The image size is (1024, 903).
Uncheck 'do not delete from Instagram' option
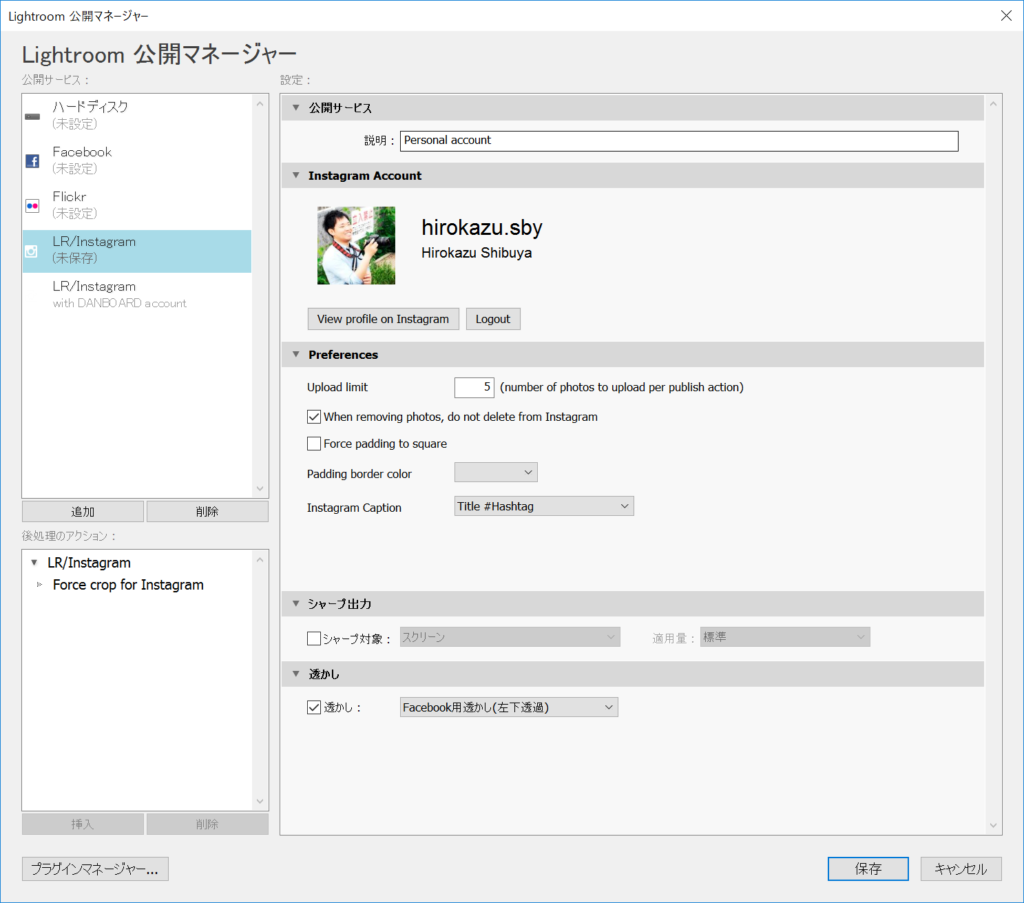click(x=314, y=417)
